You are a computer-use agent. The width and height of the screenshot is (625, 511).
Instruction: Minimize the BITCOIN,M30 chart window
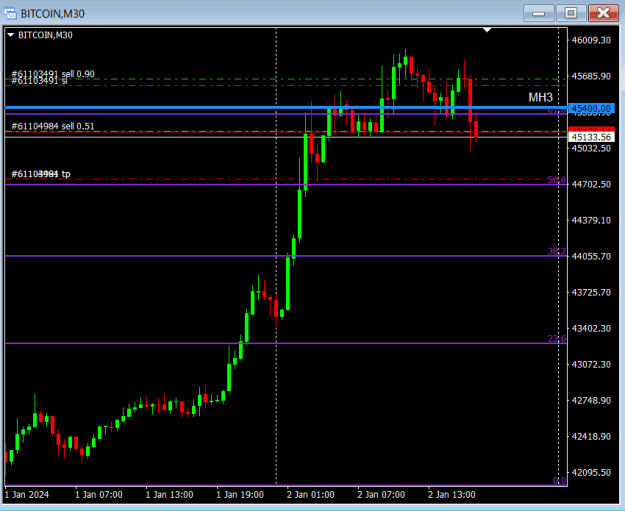coord(539,13)
